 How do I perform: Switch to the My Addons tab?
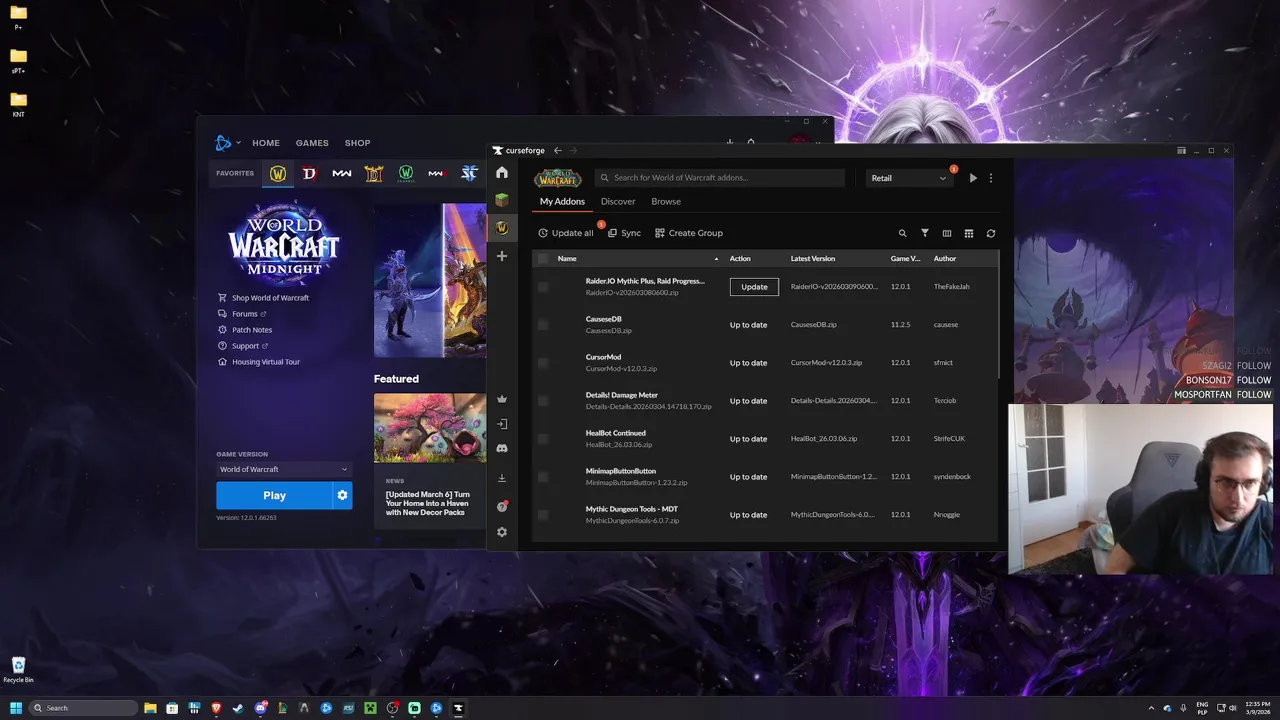click(x=562, y=201)
